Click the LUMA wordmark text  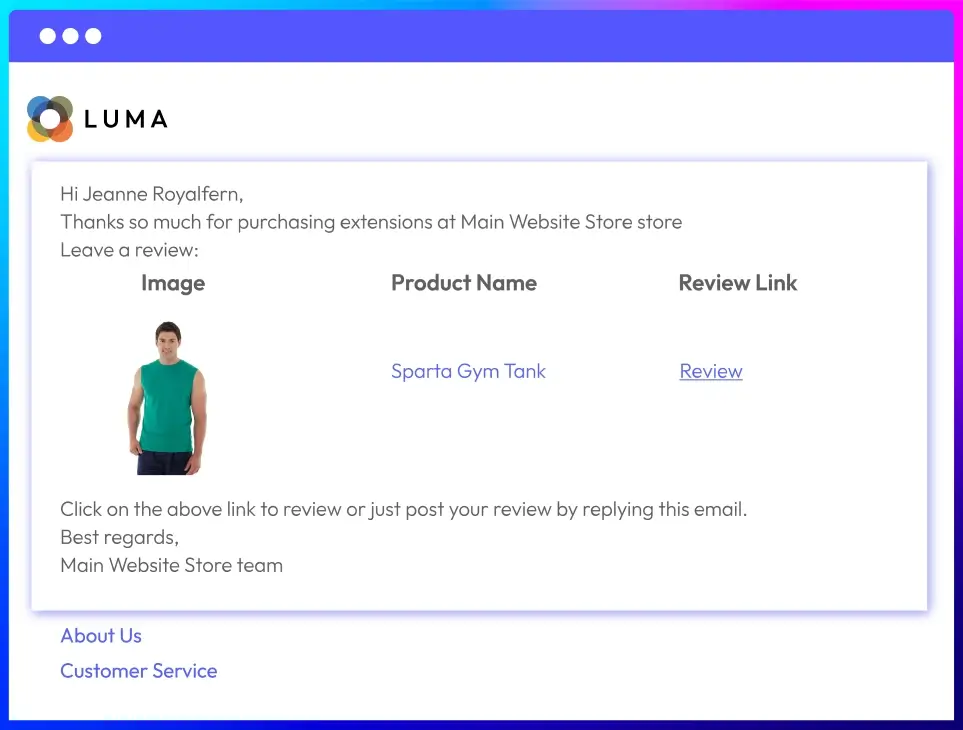(x=126, y=119)
